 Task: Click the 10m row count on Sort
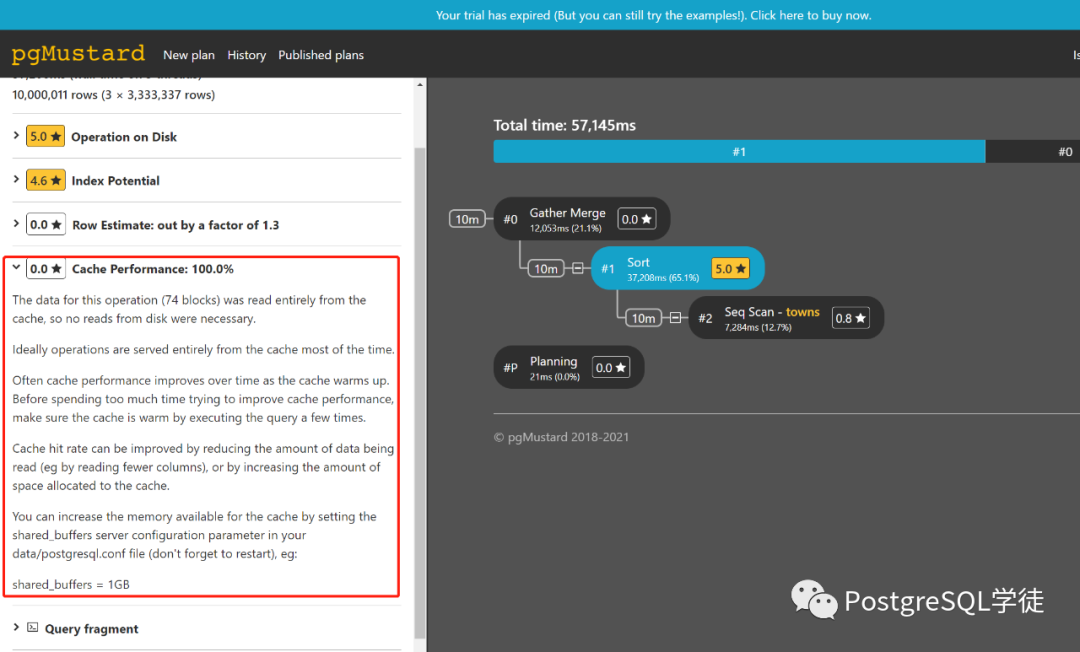click(546, 269)
